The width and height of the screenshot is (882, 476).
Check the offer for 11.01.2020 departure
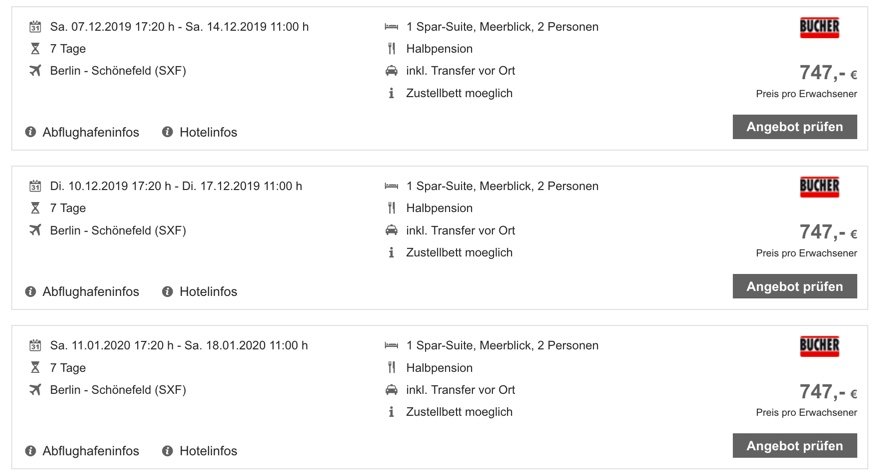pyautogui.click(x=794, y=446)
